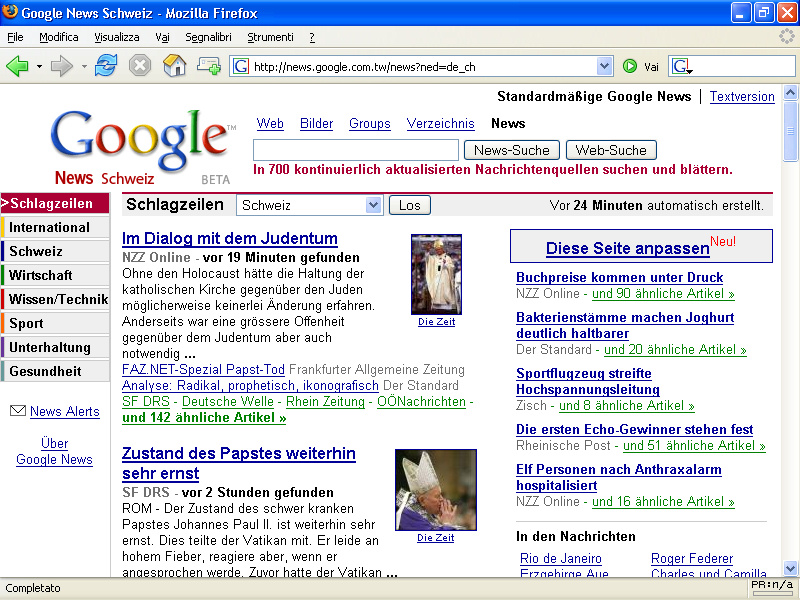800x600 pixels.
Task: Select the Wirtschaft sidebar section
Action: 55,275
